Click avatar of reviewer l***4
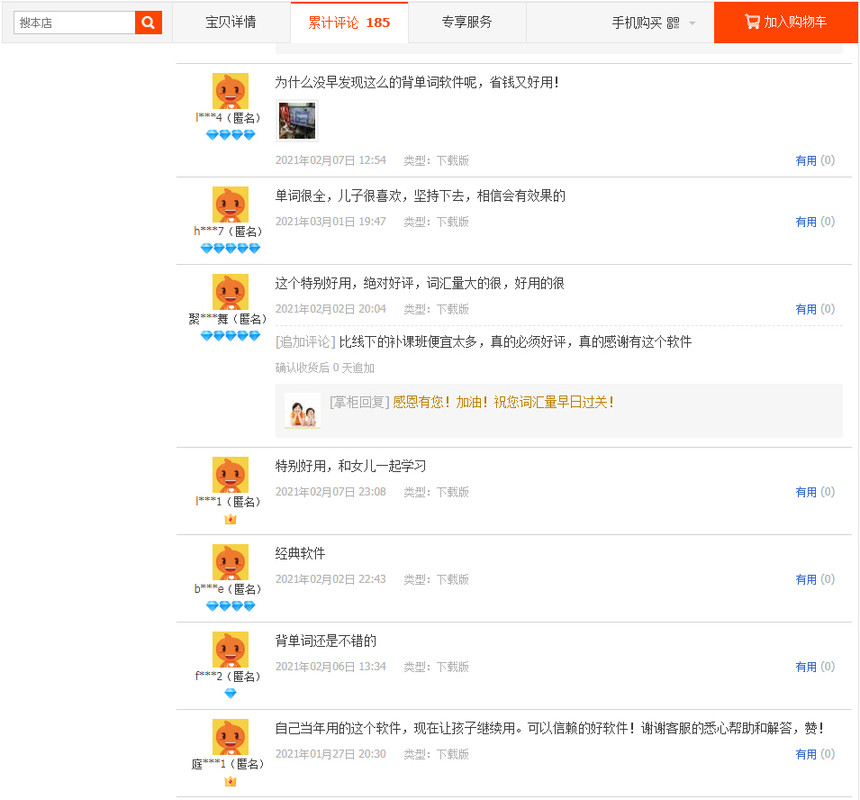The image size is (860, 800). pos(230,91)
